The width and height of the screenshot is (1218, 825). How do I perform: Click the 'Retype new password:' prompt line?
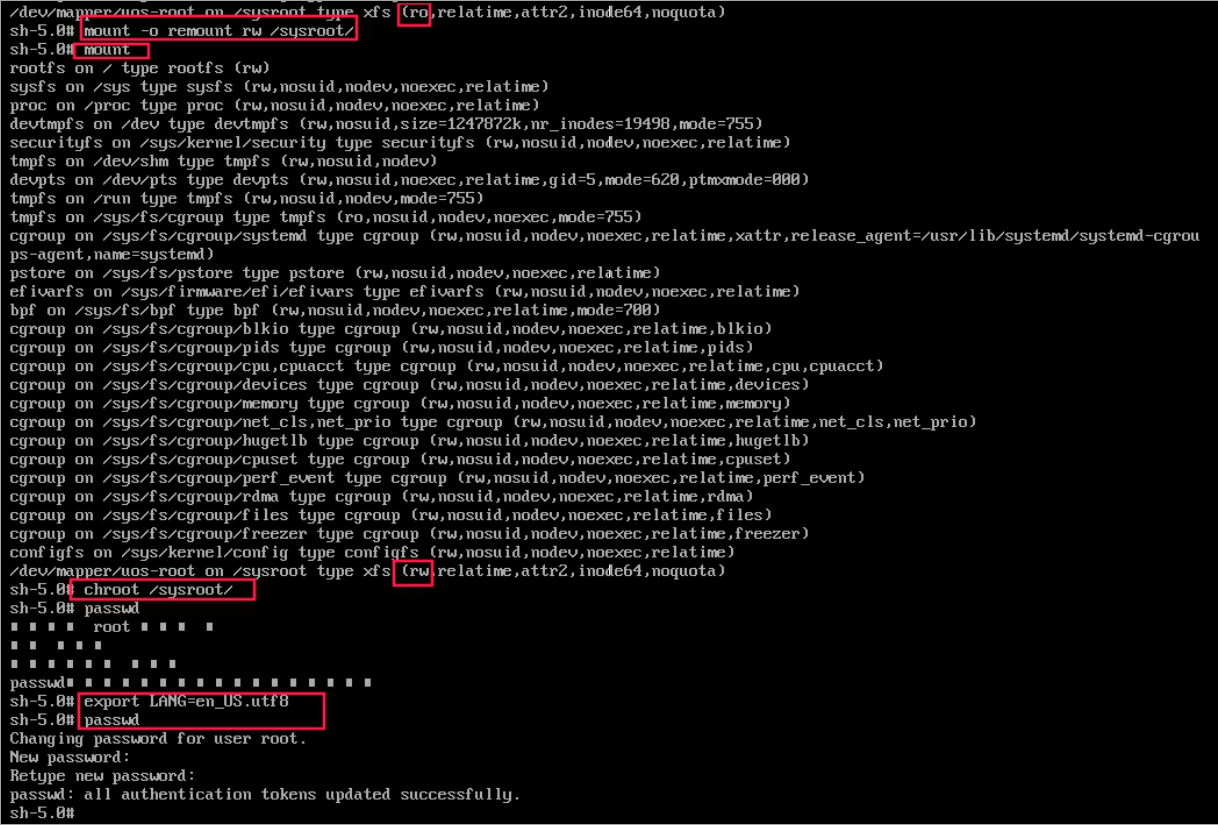(x=103, y=776)
